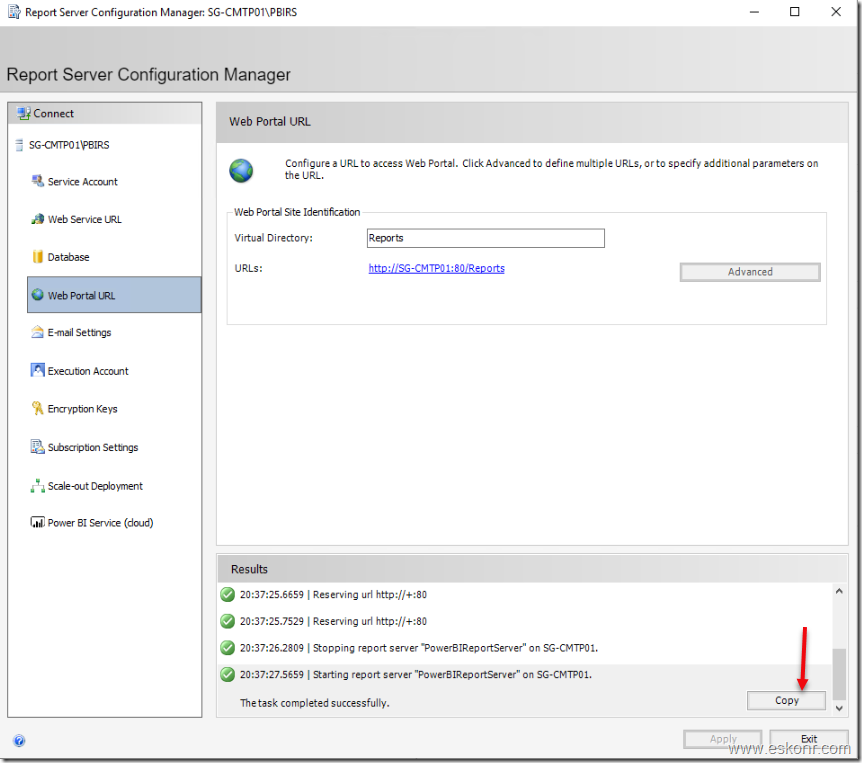Click the Subscription Settings icon
The image size is (862, 763).
(38, 447)
